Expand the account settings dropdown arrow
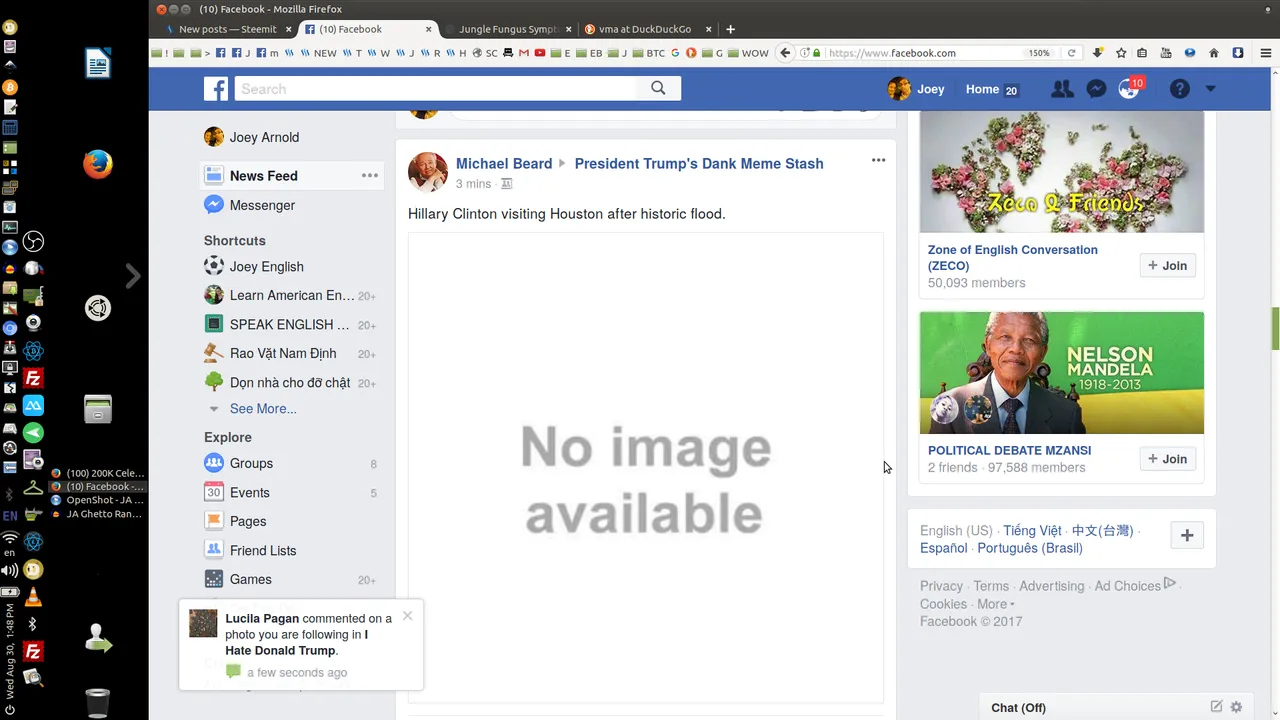Screen dimensions: 1280x720 pos(1210,89)
